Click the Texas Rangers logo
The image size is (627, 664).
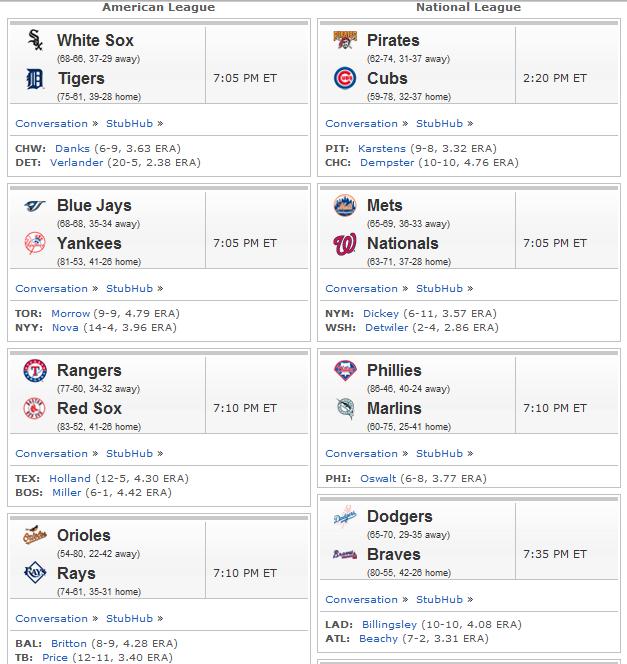click(x=35, y=371)
